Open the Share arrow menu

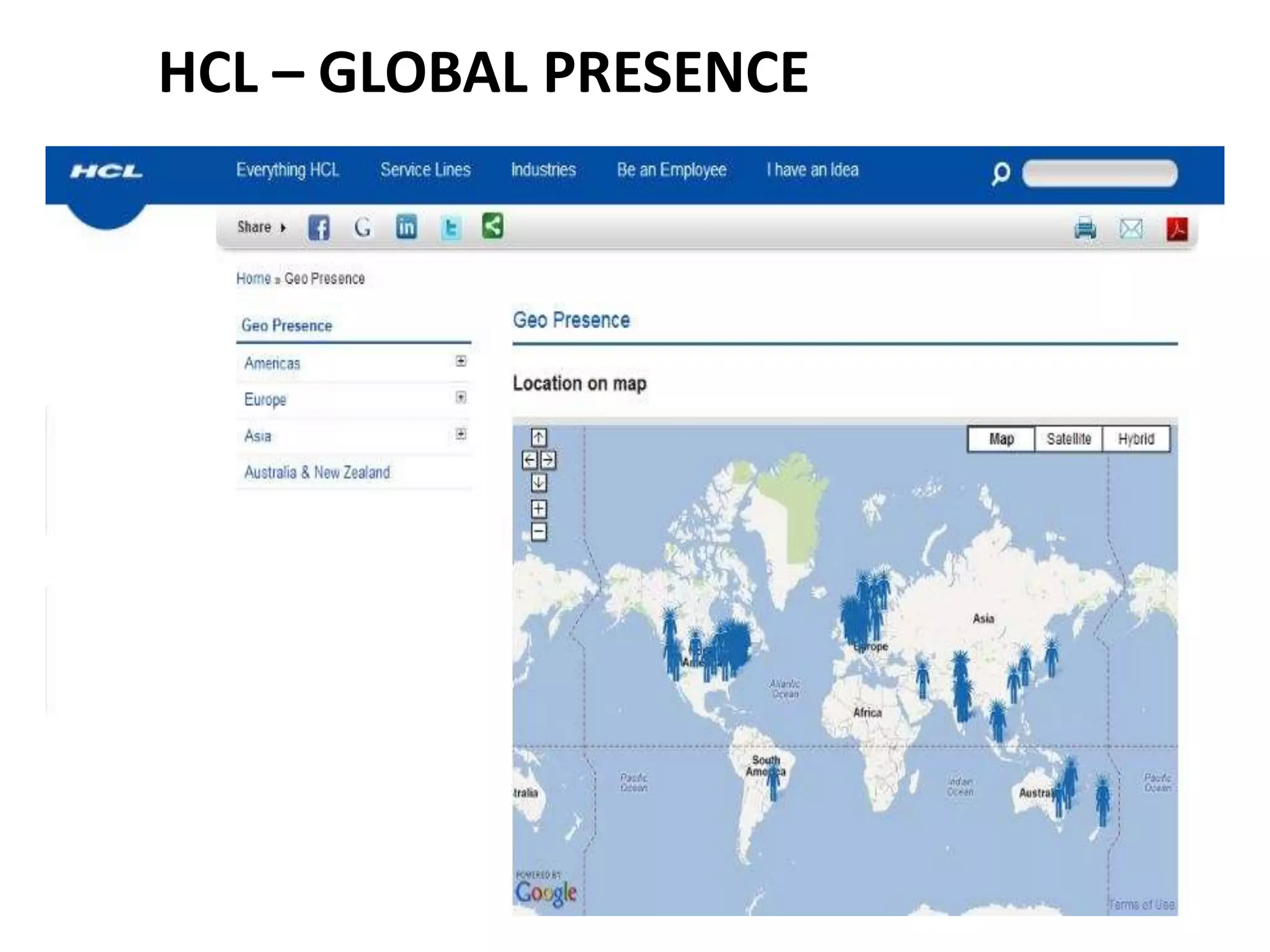[x=283, y=227]
